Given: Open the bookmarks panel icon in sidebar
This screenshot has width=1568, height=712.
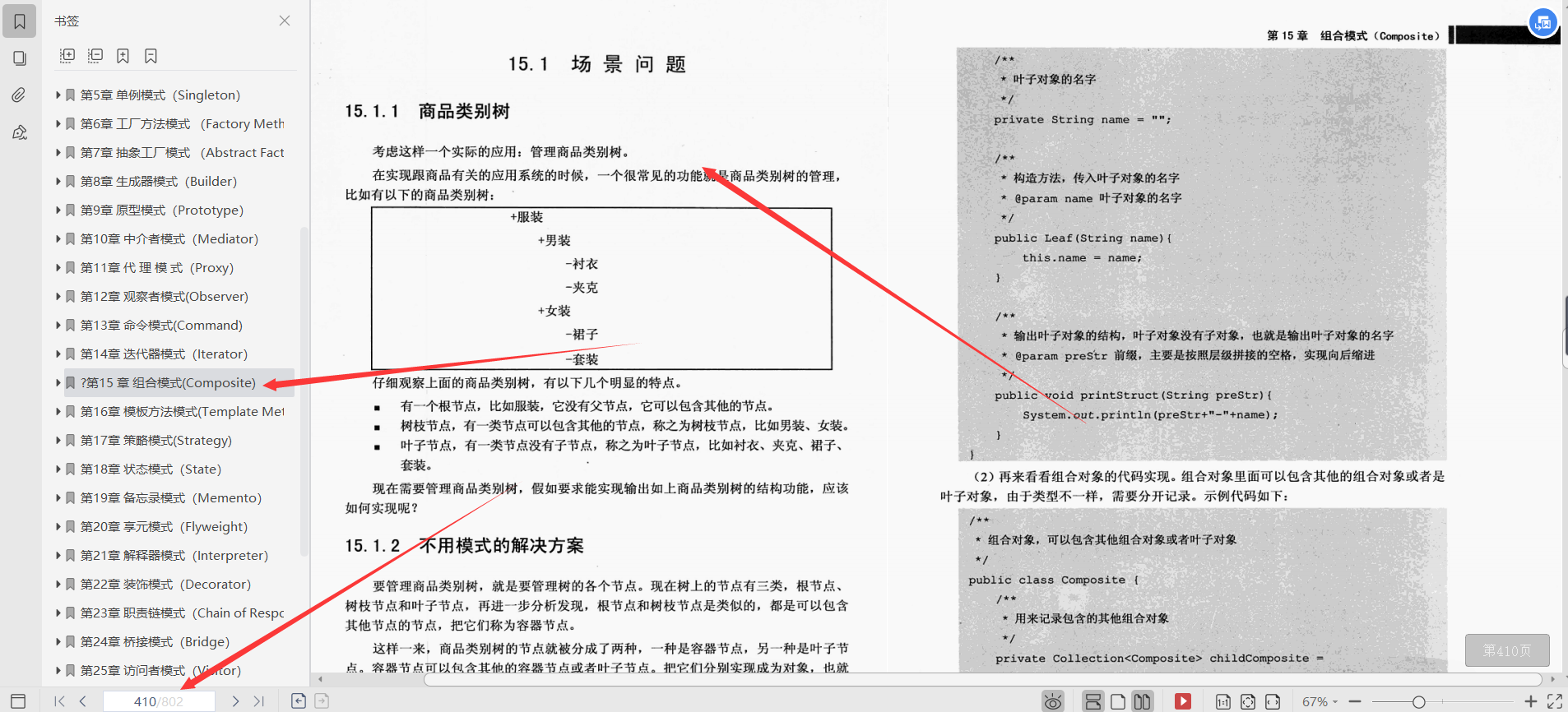Looking at the screenshot, I should [x=19, y=21].
